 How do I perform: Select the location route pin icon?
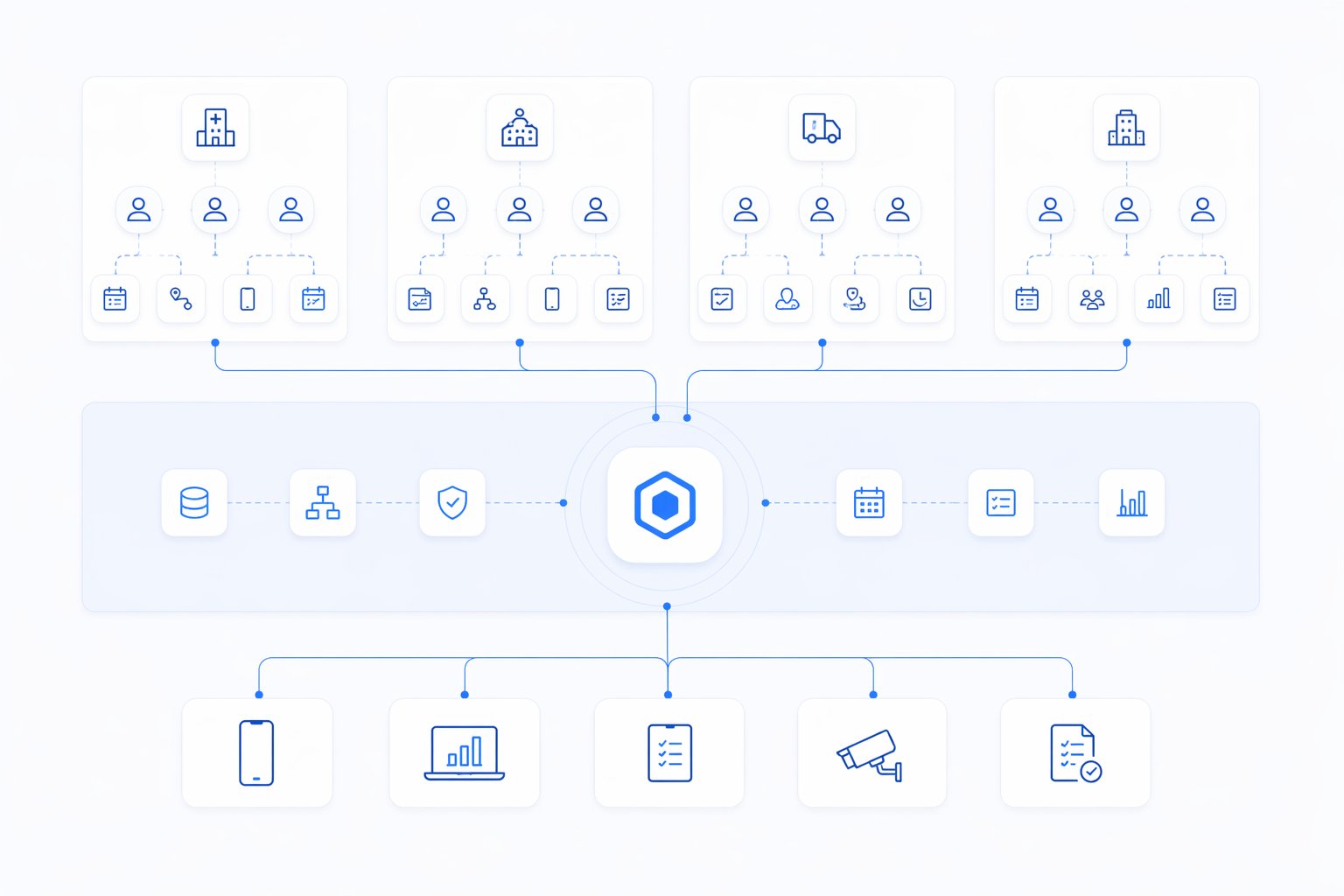pyautogui.click(x=181, y=299)
